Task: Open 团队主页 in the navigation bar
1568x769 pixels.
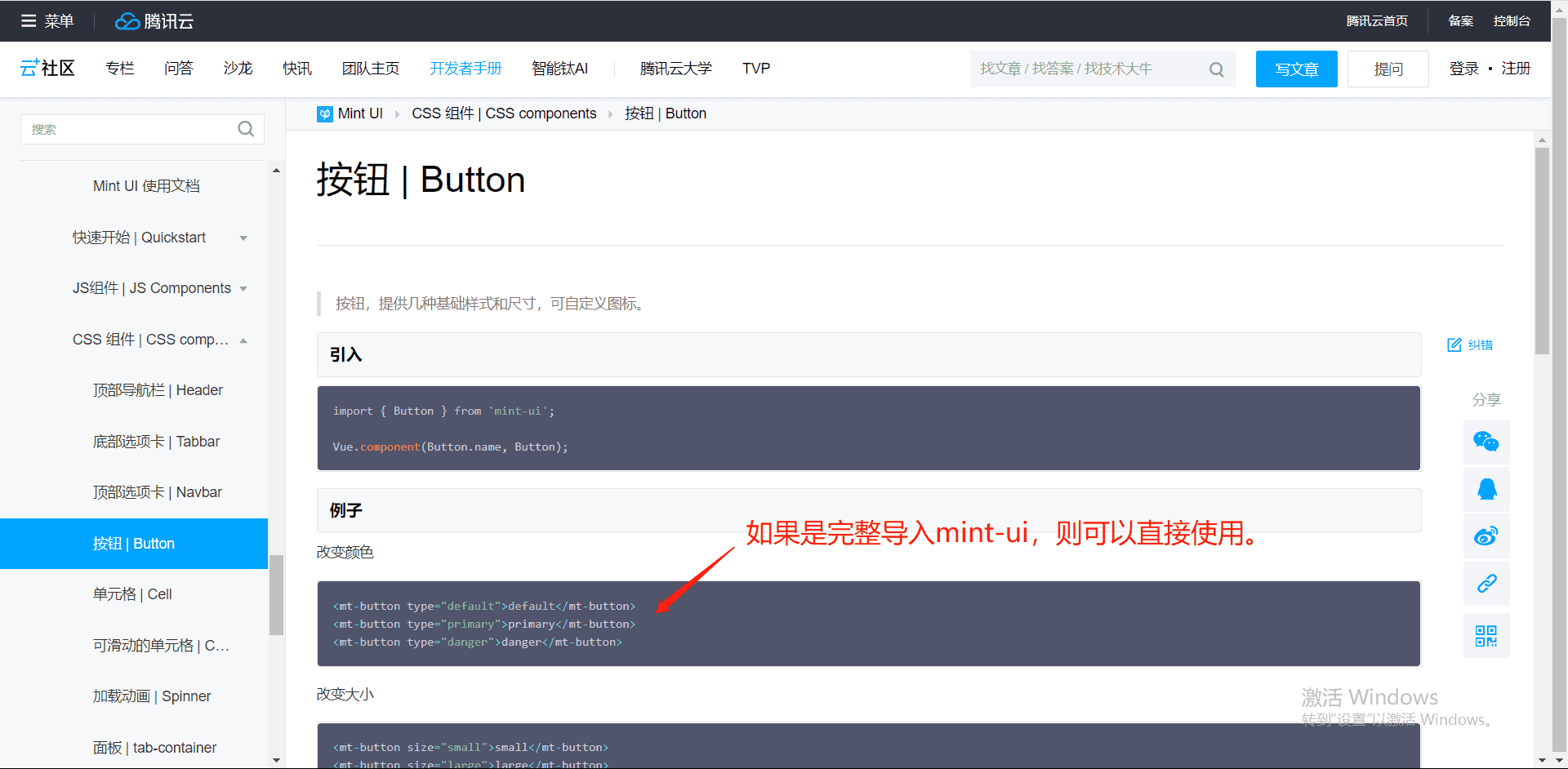Action: coord(371,69)
